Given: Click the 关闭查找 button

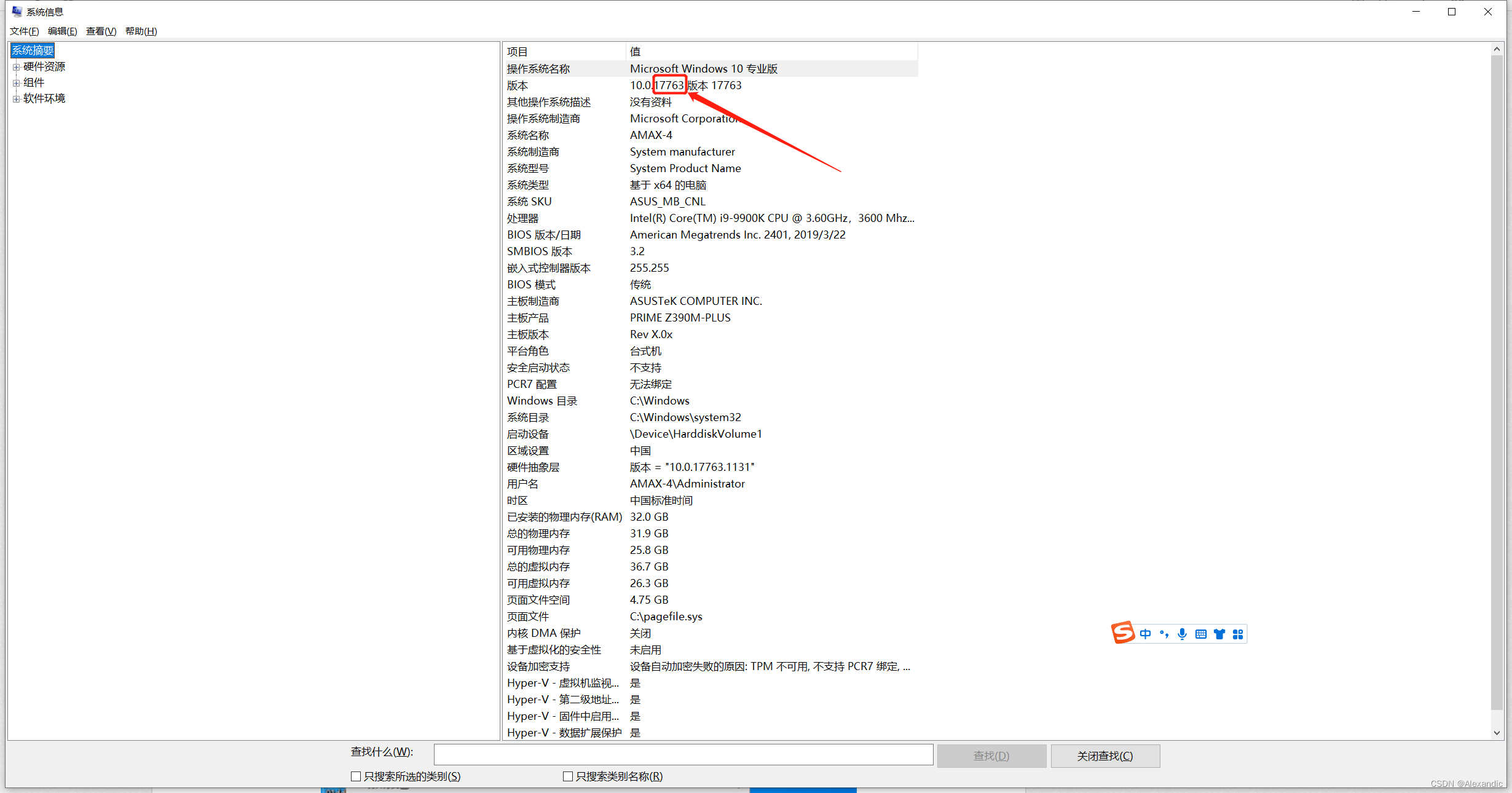Looking at the screenshot, I should tap(1104, 756).
